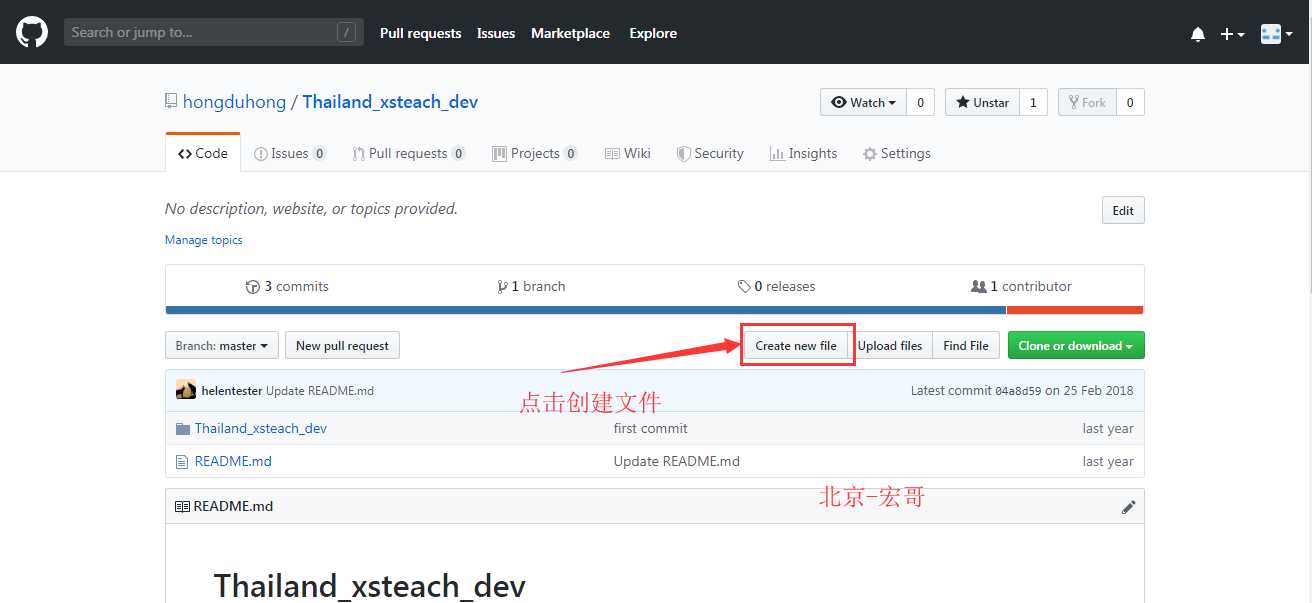
Task: Click the Edit description button
Action: tap(1123, 210)
